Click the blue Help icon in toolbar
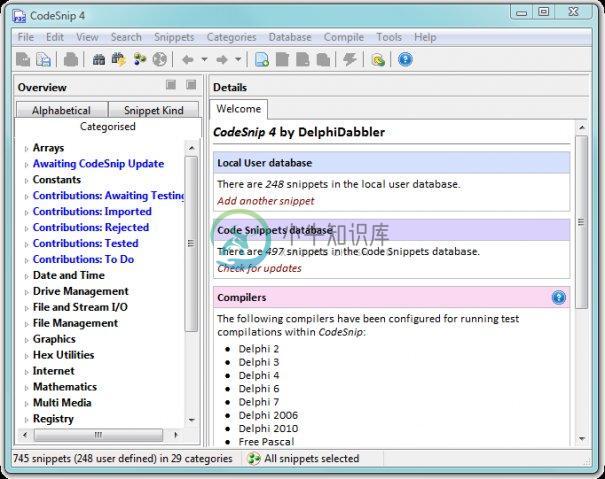Image resolution: width=605 pixels, height=479 pixels. point(405,59)
